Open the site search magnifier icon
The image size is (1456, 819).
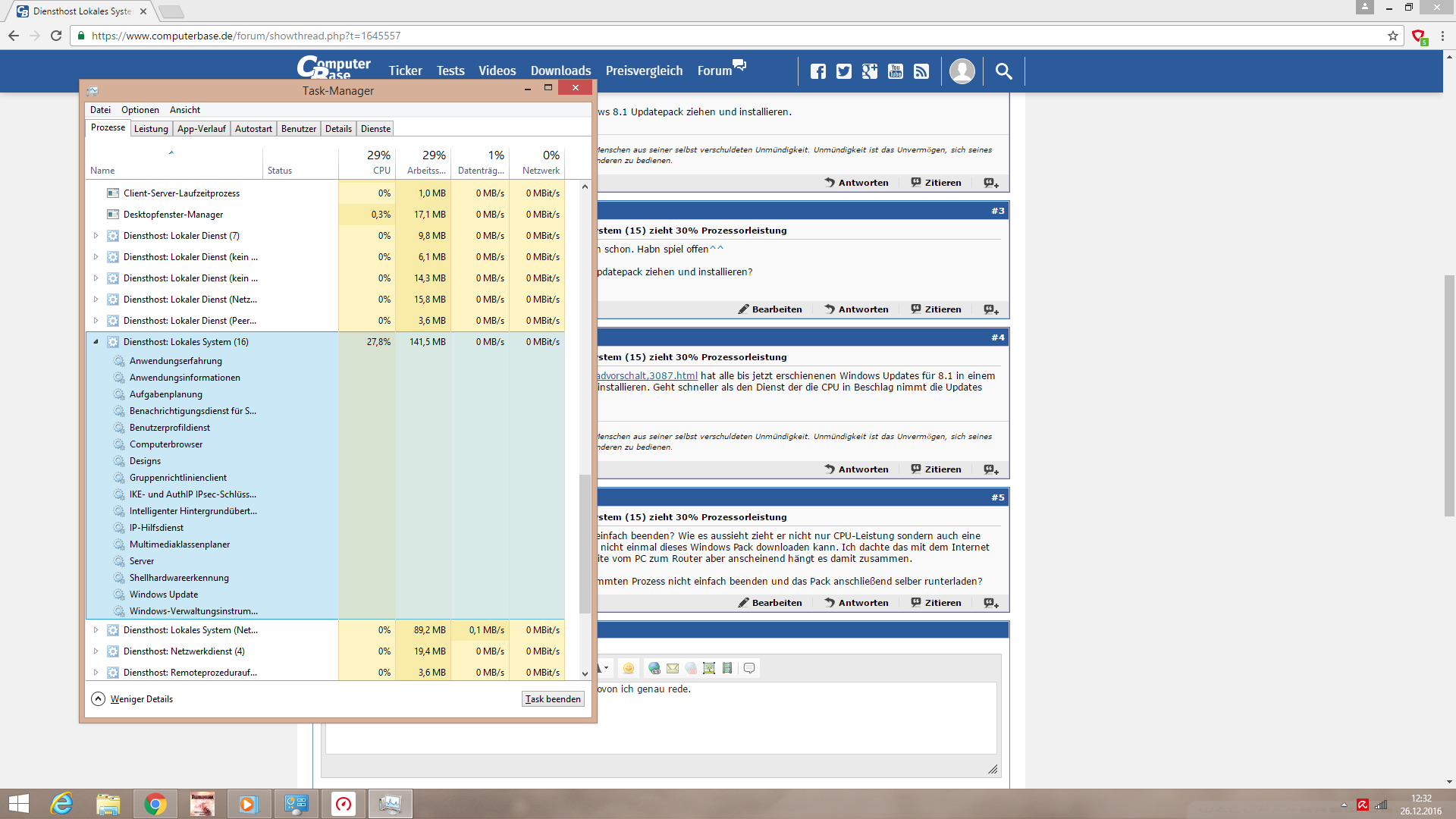[x=1003, y=71]
